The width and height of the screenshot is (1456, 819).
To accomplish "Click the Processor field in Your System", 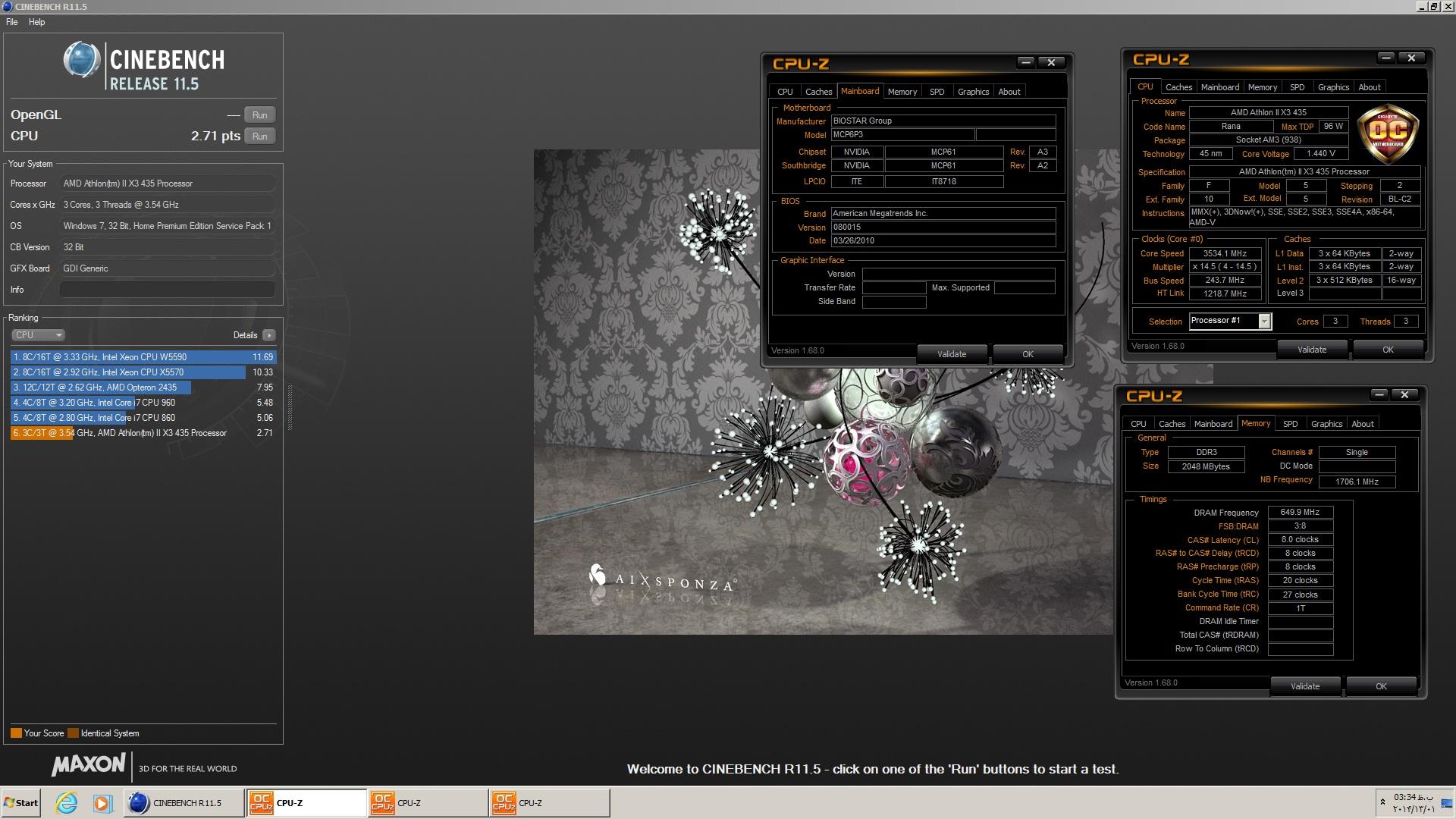I will [167, 184].
